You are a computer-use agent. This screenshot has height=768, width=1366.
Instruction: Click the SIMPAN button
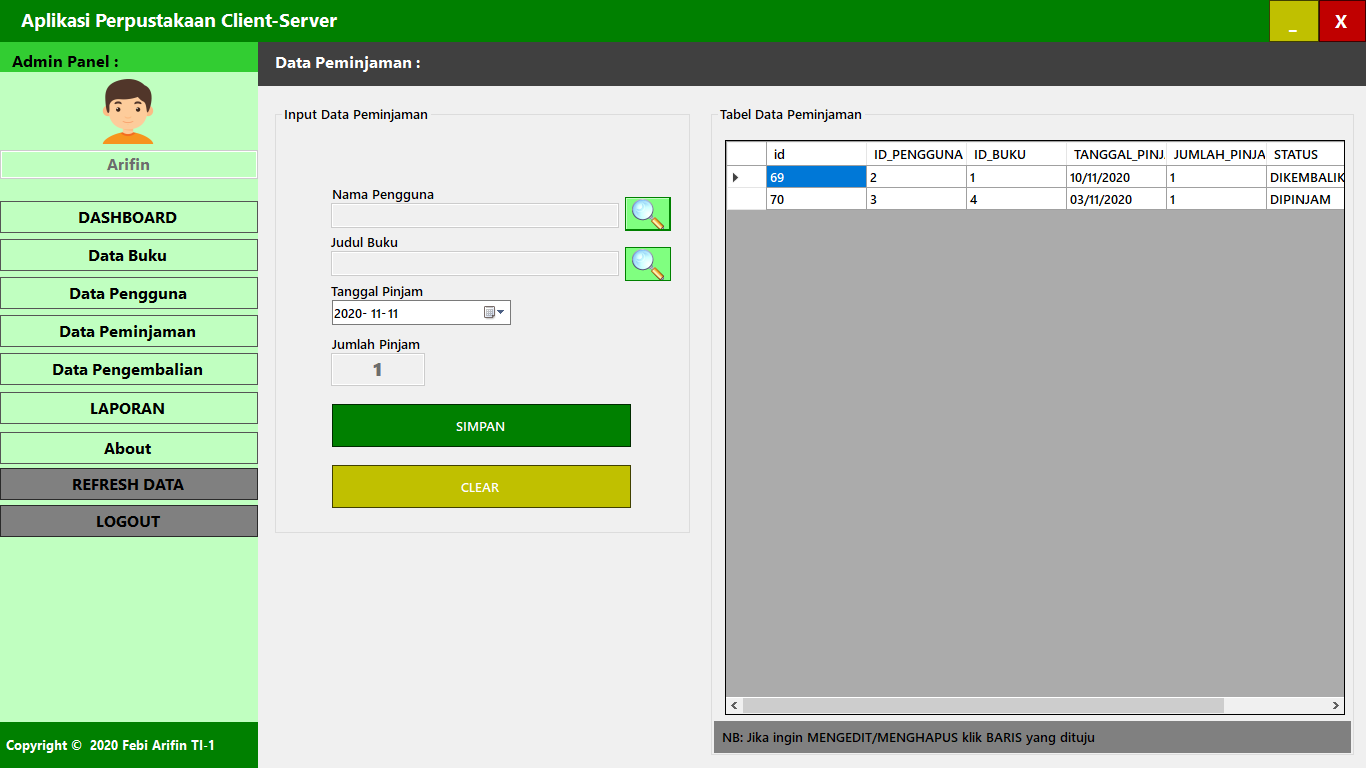pos(480,425)
